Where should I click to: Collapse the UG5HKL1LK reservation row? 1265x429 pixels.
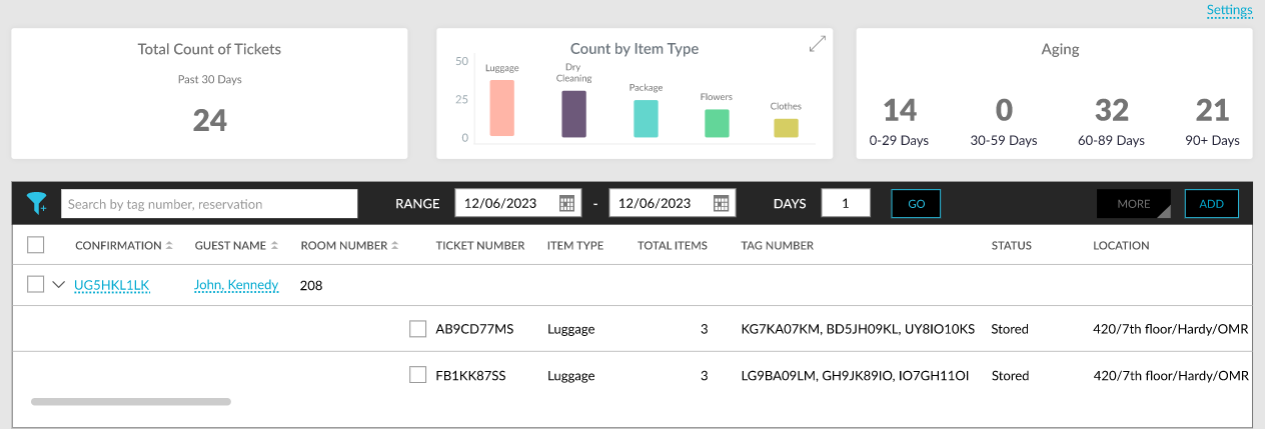pos(59,285)
